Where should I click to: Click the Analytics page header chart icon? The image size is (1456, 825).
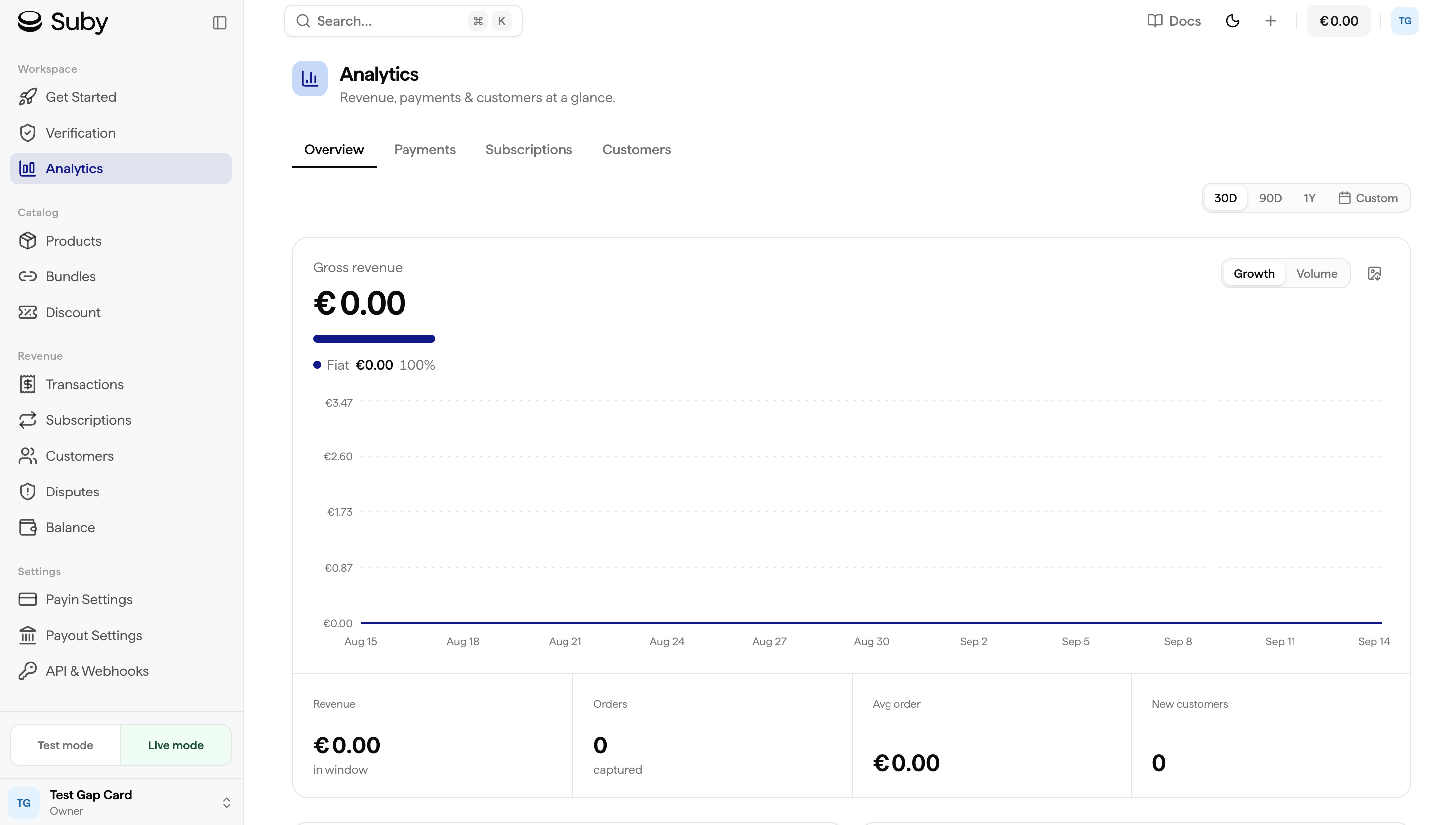[310, 78]
